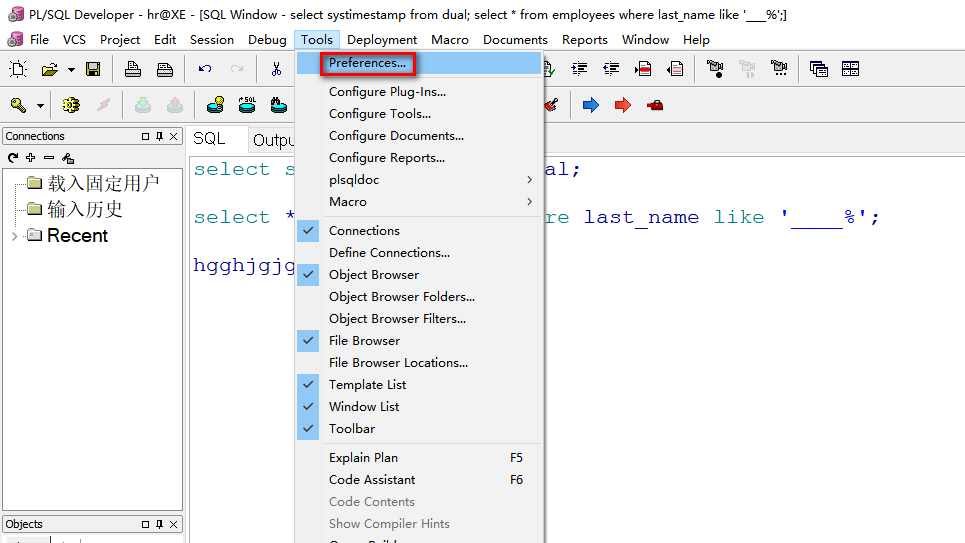This screenshot has width=965, height=543.
Task: Click the remove connection minus icon
Action: coord(49,158)
